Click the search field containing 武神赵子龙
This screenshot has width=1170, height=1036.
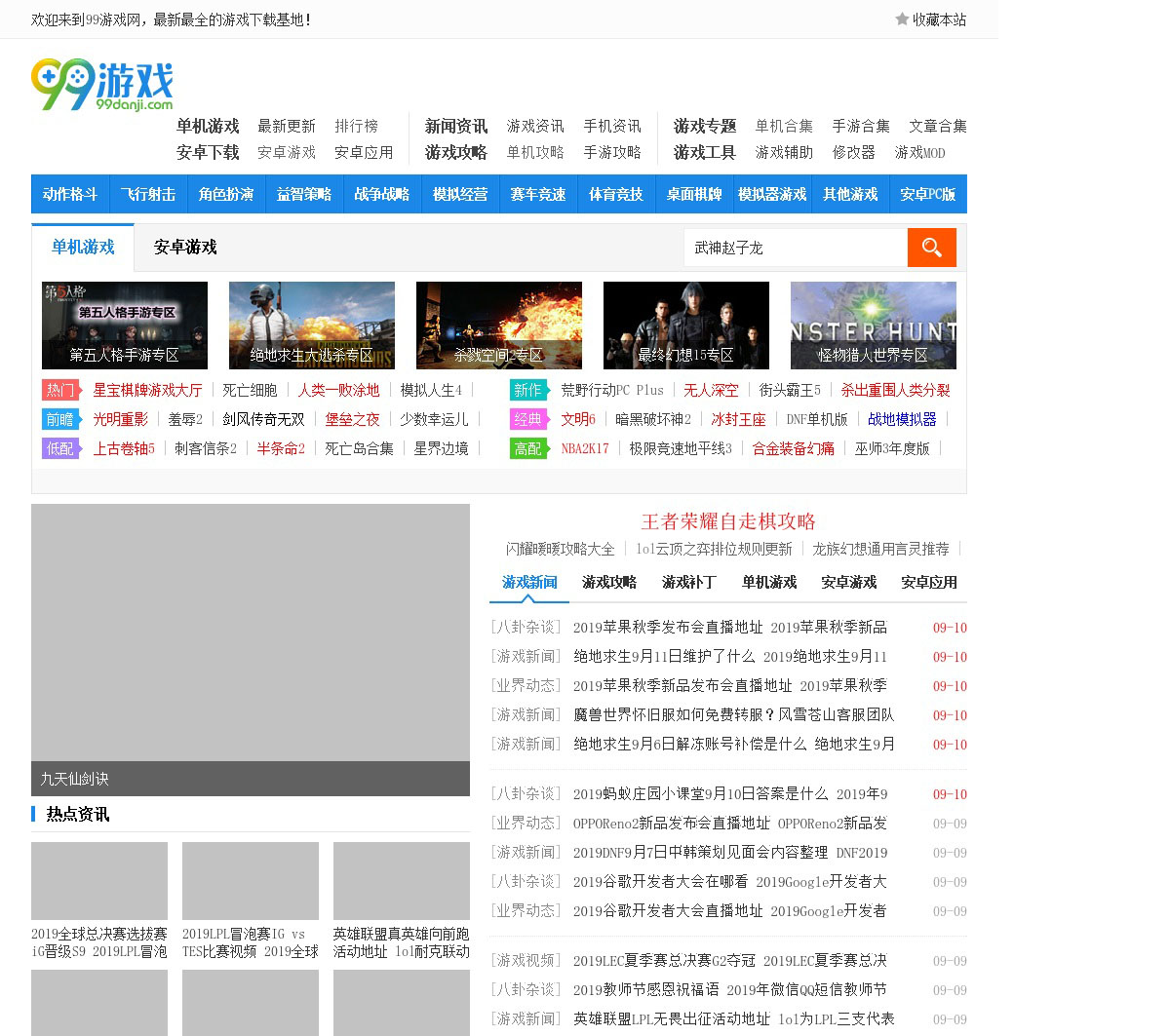point(795,248)
